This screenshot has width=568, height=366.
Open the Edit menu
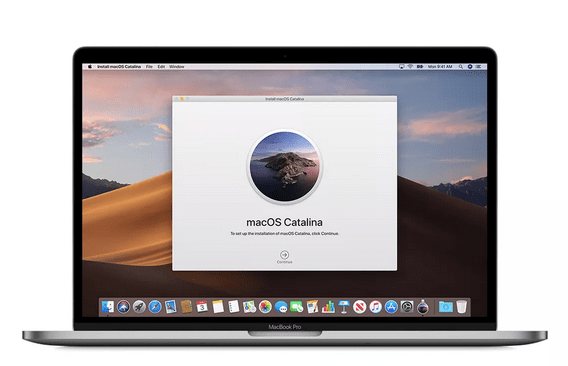pyautogui.click(x=161, y=67)
